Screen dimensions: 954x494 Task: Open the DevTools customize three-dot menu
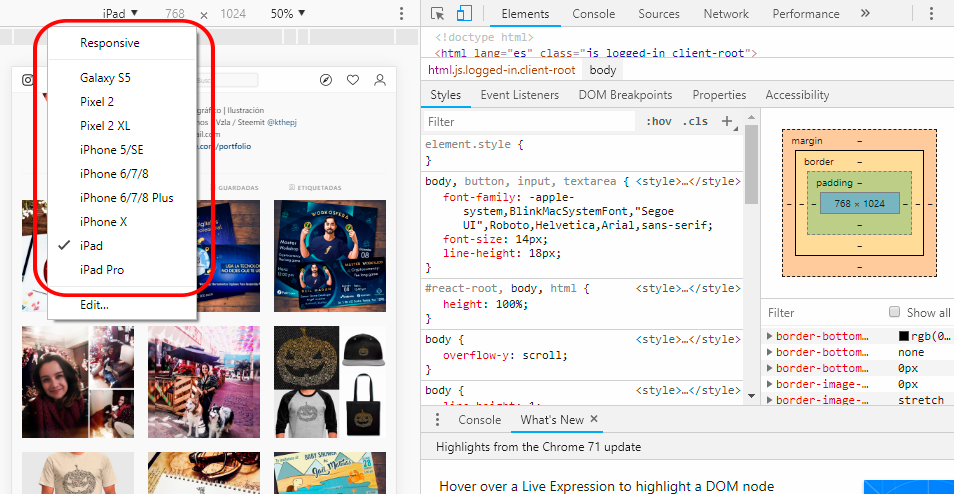point(931,14)
